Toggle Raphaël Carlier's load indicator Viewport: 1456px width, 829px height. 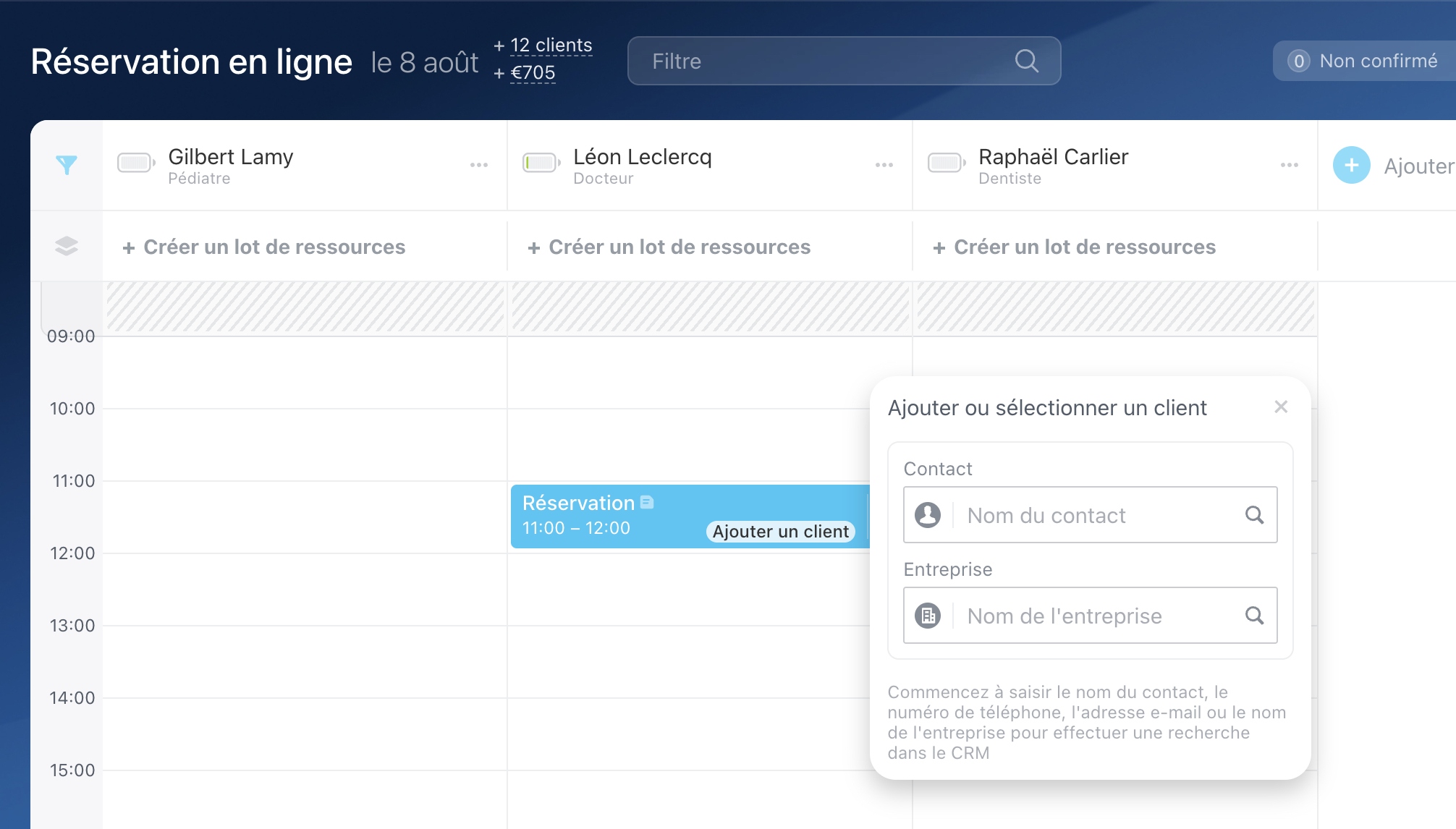946,163
